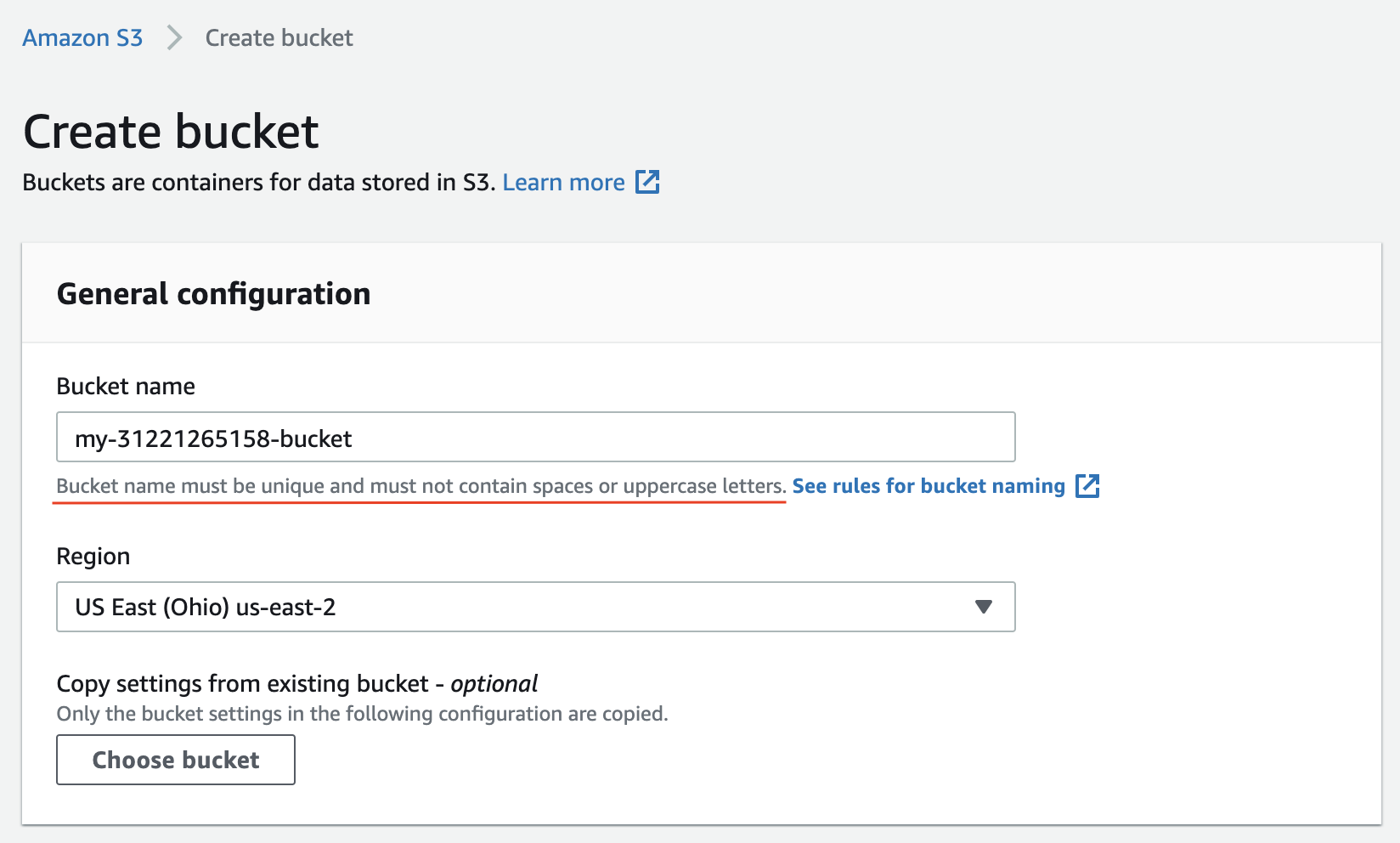Open the Learn more link
Image resolution: width=1400 pixels, height=843 pixels.
click(563, 183)
